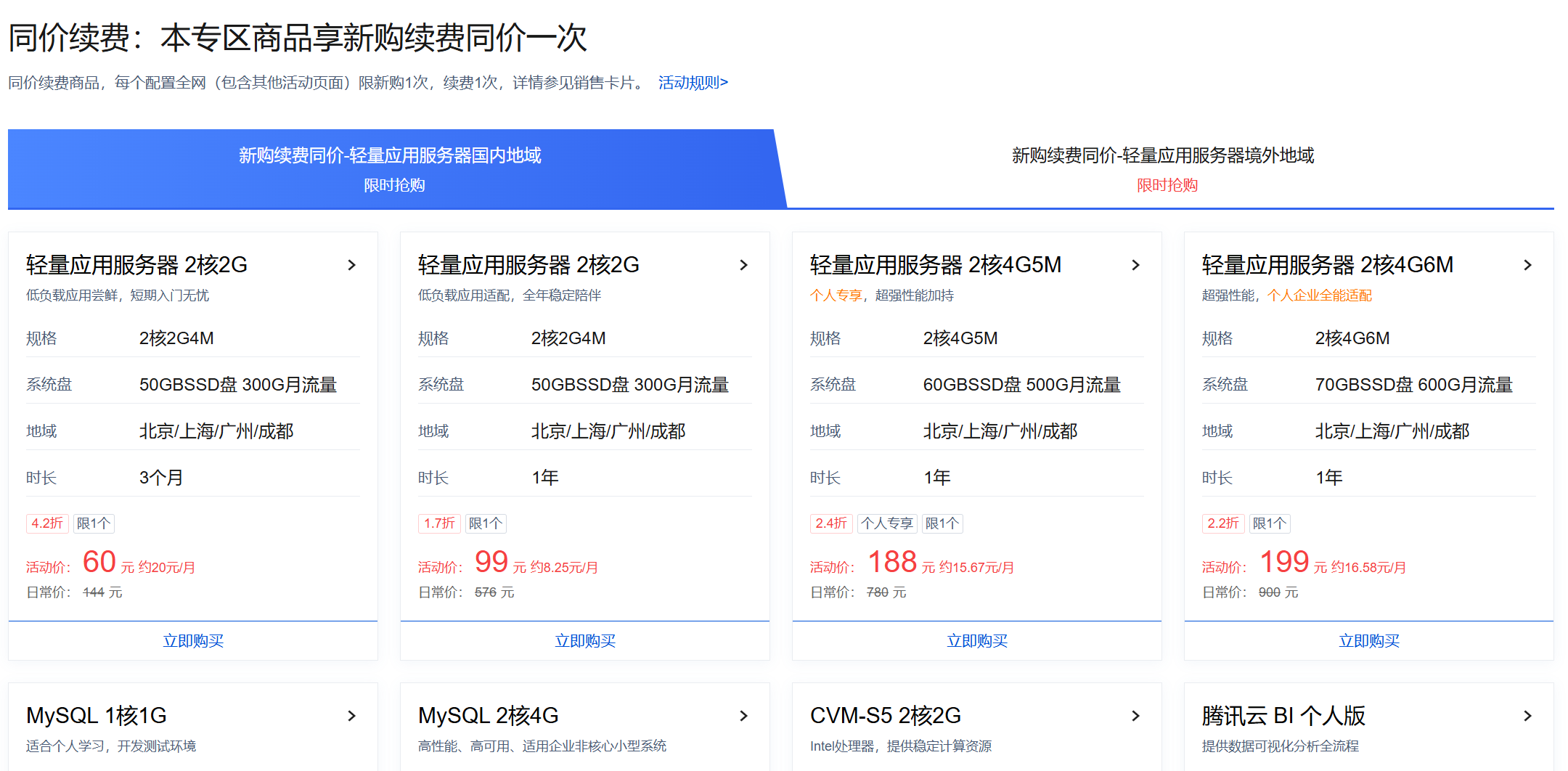Click 立即购买 for the 188元 server
Viewport: 1568px width, 771px height.
[977, 641]
